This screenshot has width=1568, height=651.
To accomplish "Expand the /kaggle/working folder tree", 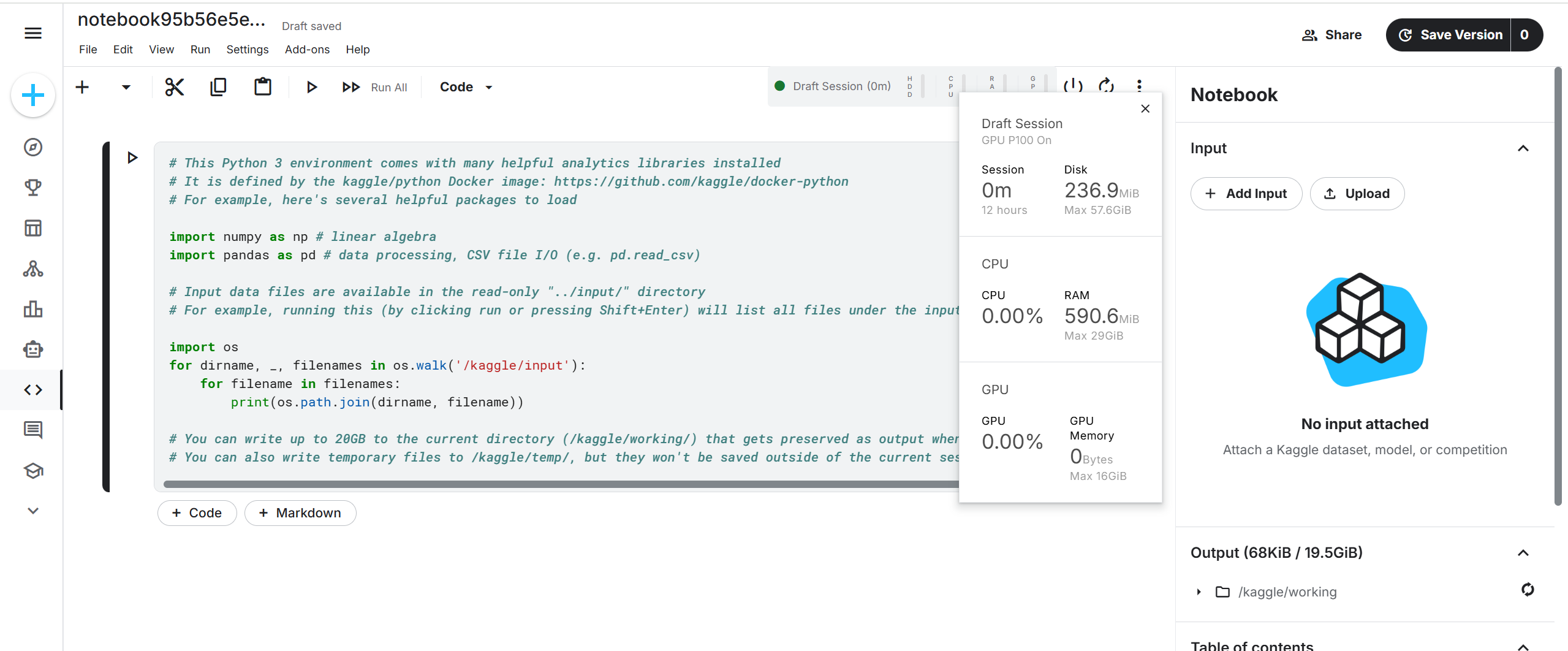I will point(1199,592).
